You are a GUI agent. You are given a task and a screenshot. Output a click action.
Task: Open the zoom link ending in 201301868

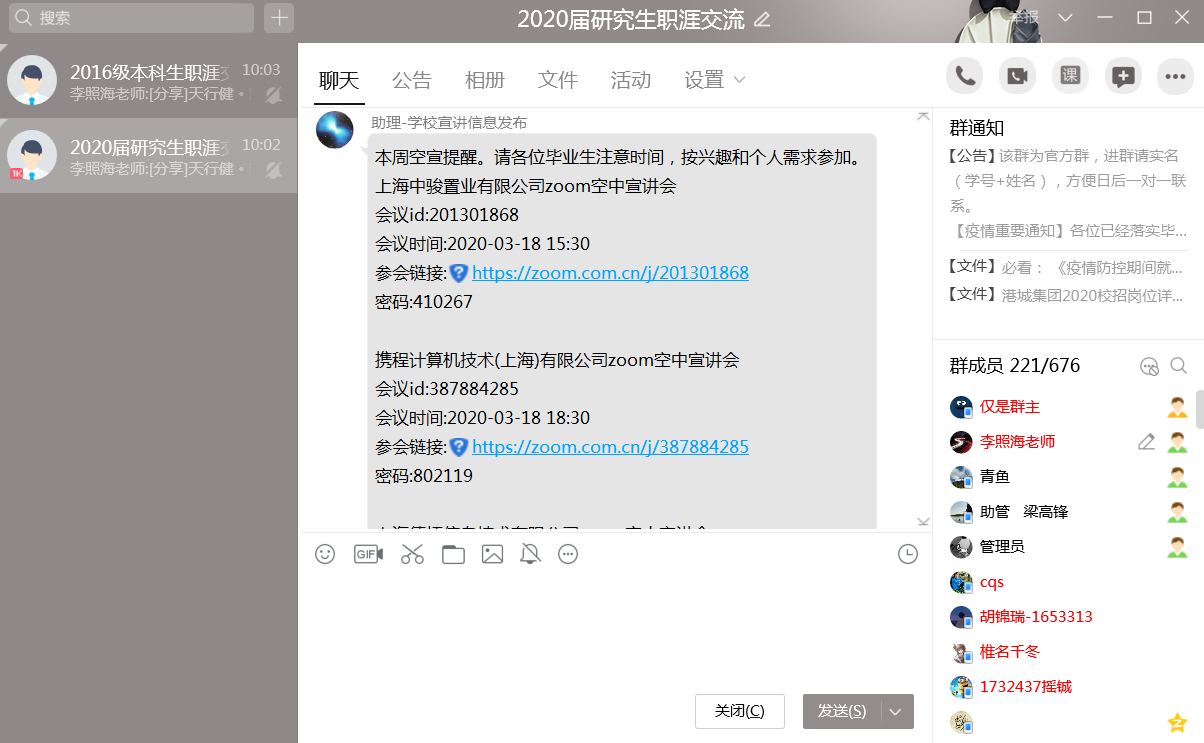point(610,273)
